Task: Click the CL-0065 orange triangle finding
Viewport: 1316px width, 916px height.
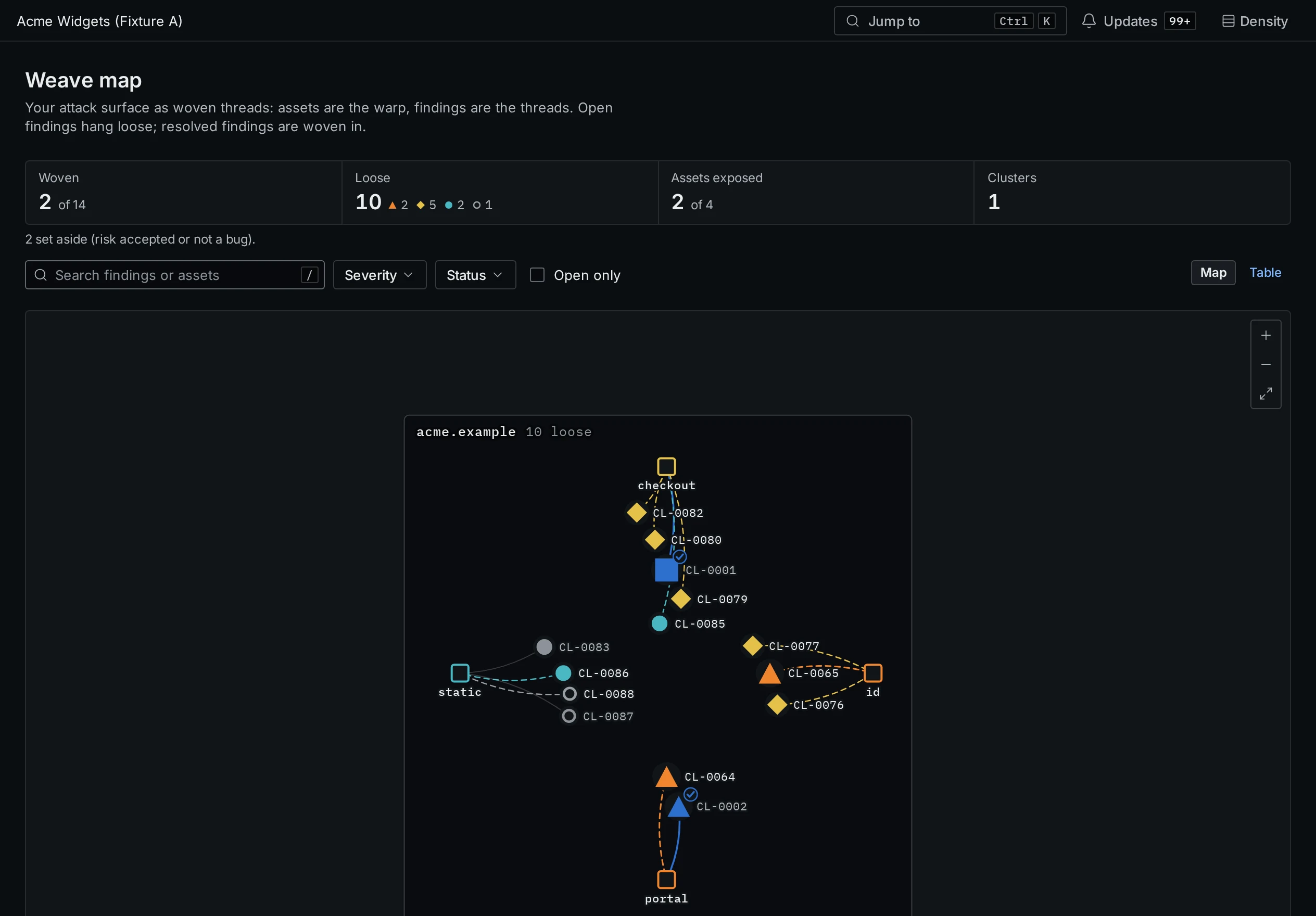Action: pyautogui.click(x=769, y=674)
